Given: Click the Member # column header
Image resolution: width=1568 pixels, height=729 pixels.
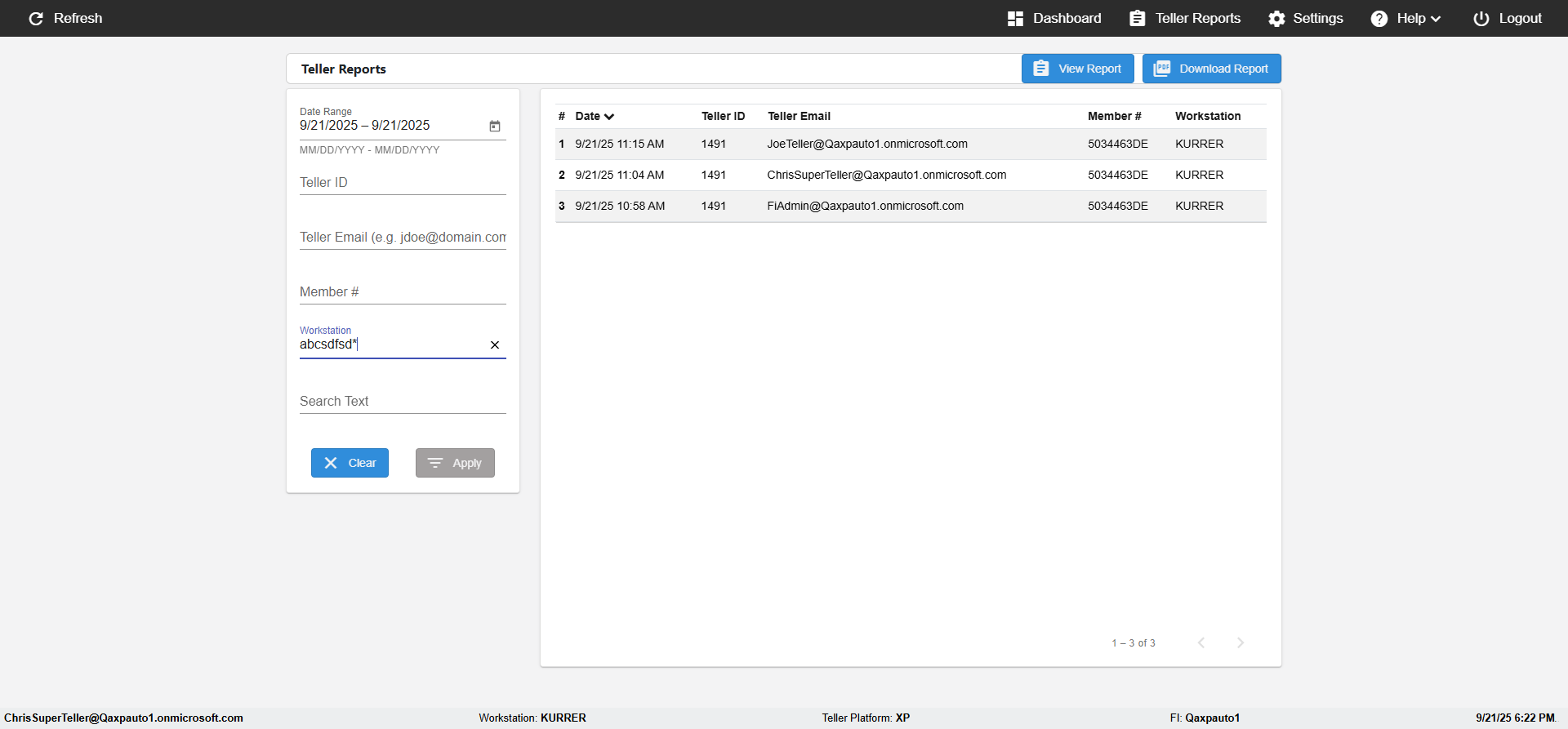Looking at the screenshot, I should click(1114, 116).
